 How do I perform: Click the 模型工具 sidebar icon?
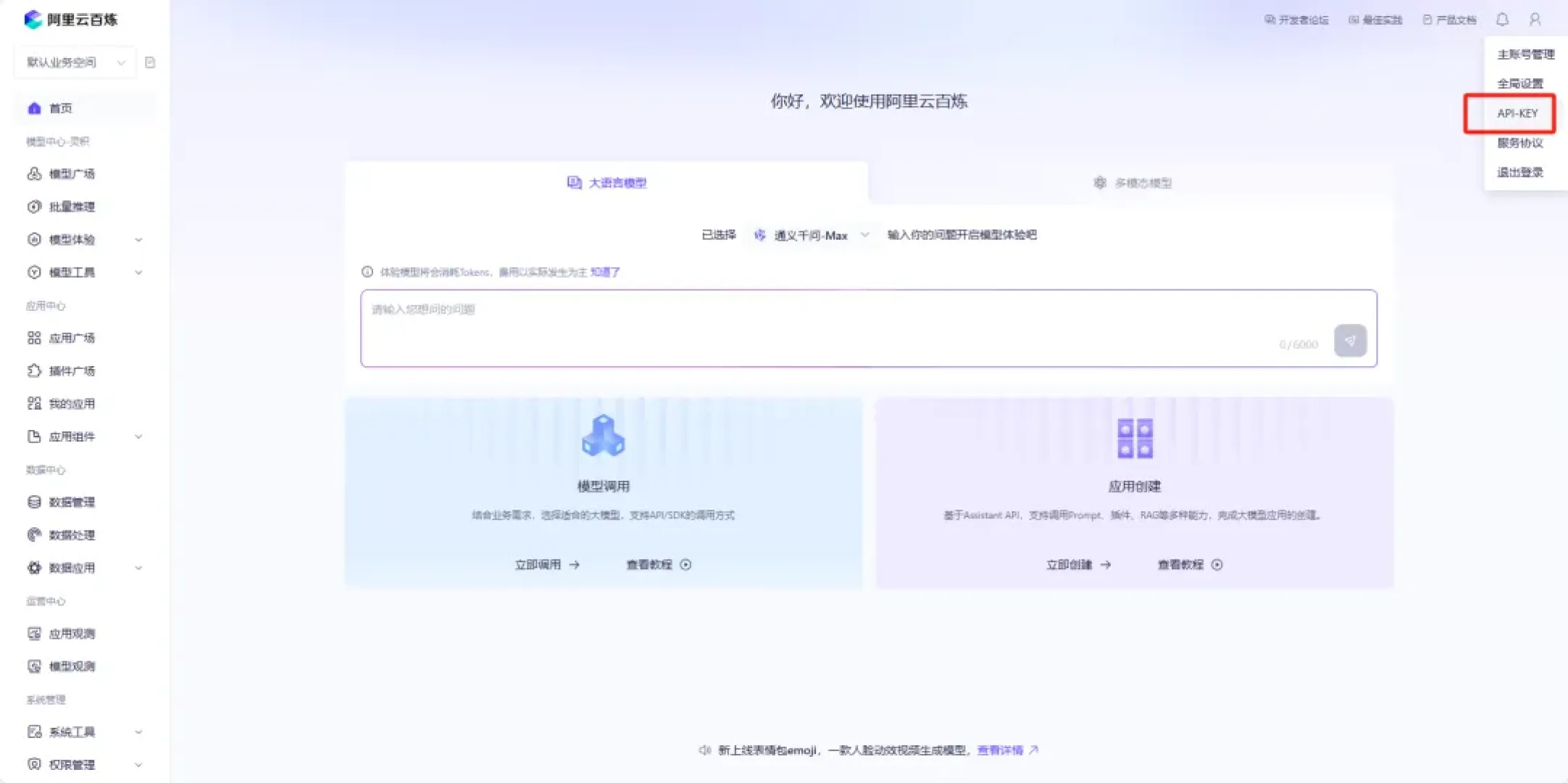tap(34, 273)
